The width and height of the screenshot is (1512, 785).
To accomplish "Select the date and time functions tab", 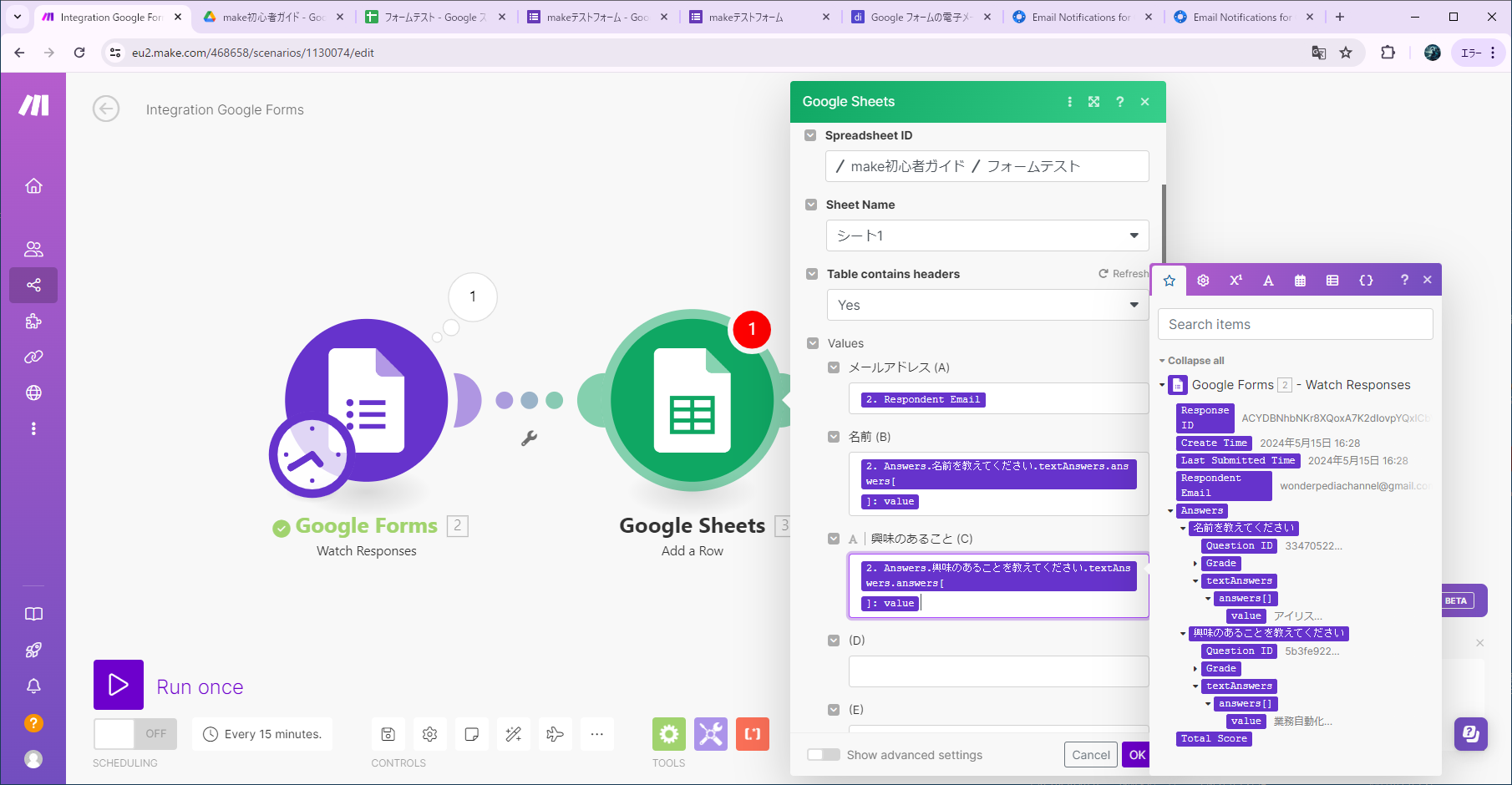I will [1300, 281].
